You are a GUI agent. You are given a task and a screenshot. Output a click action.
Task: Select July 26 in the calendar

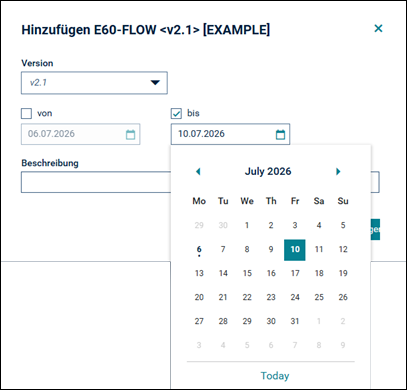click(x=343, y=297)
